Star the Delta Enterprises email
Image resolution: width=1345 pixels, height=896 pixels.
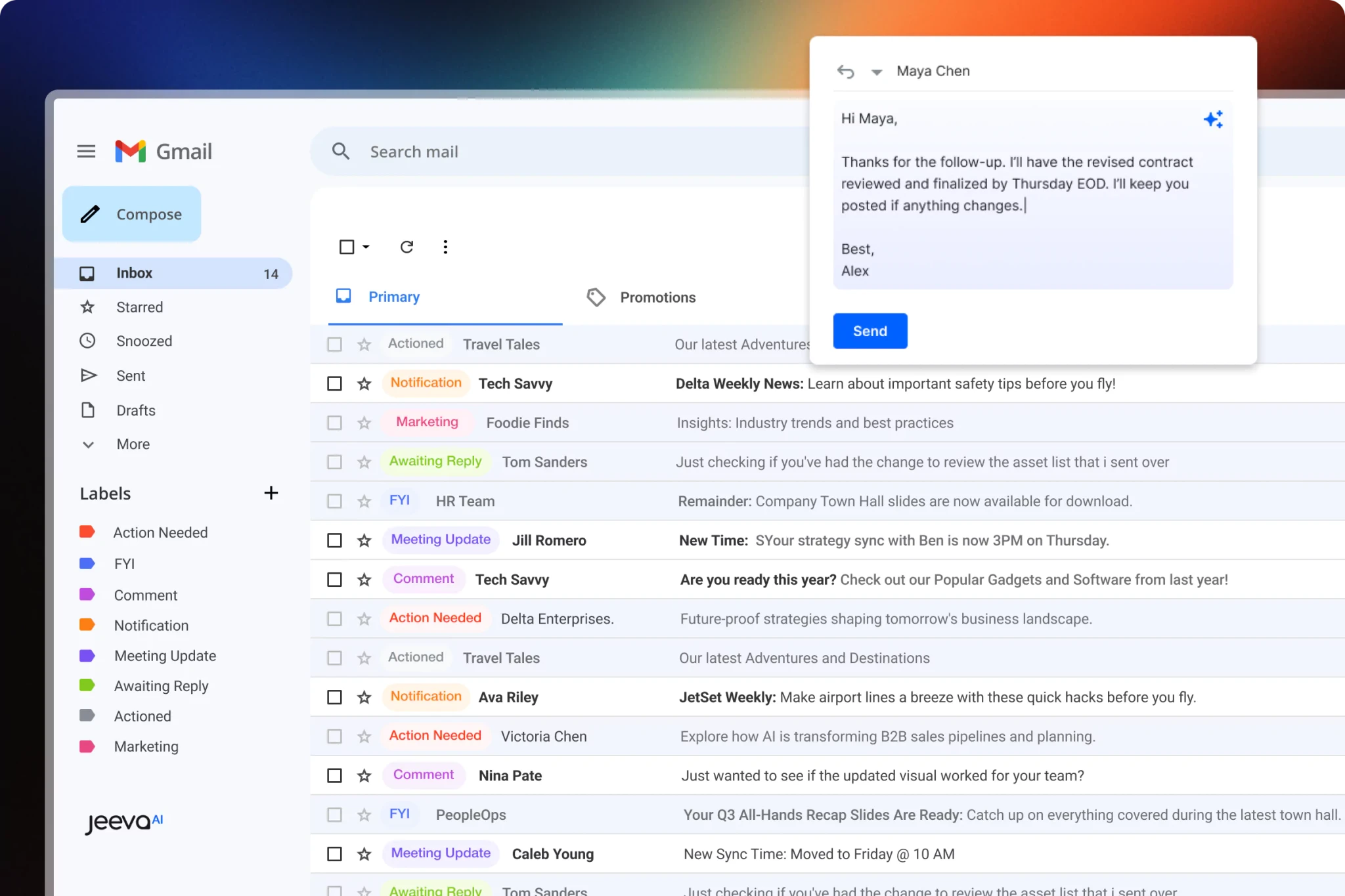pos(364,619)
